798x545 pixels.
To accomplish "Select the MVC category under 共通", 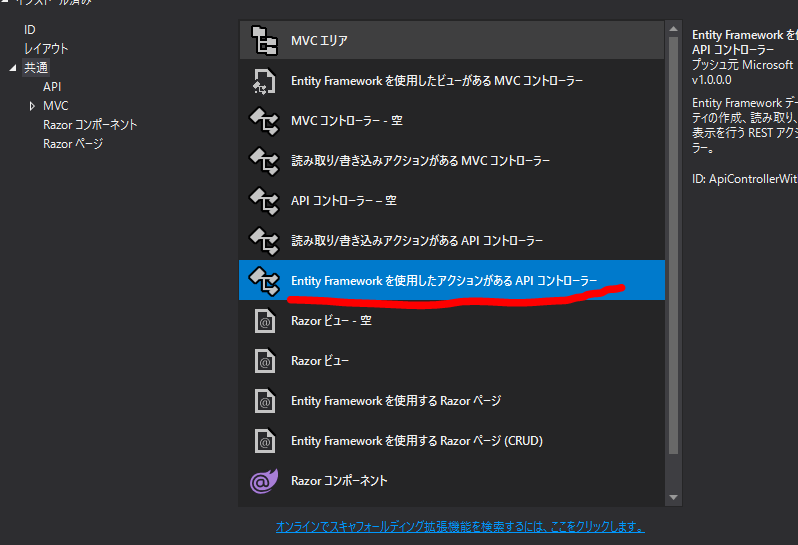I will pos(55,106).
